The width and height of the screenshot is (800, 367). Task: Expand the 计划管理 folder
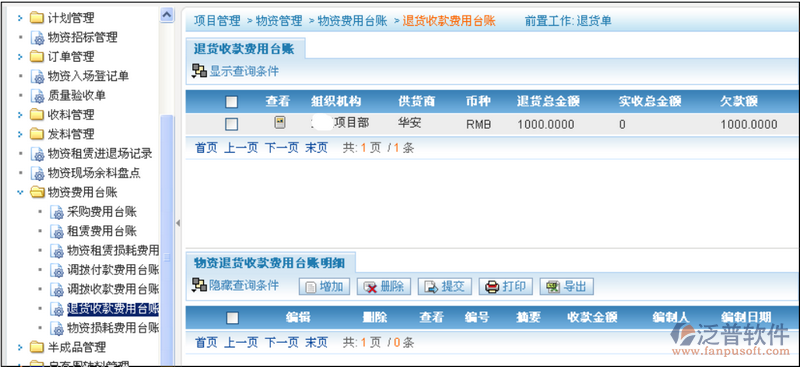(x=20, y=18)
